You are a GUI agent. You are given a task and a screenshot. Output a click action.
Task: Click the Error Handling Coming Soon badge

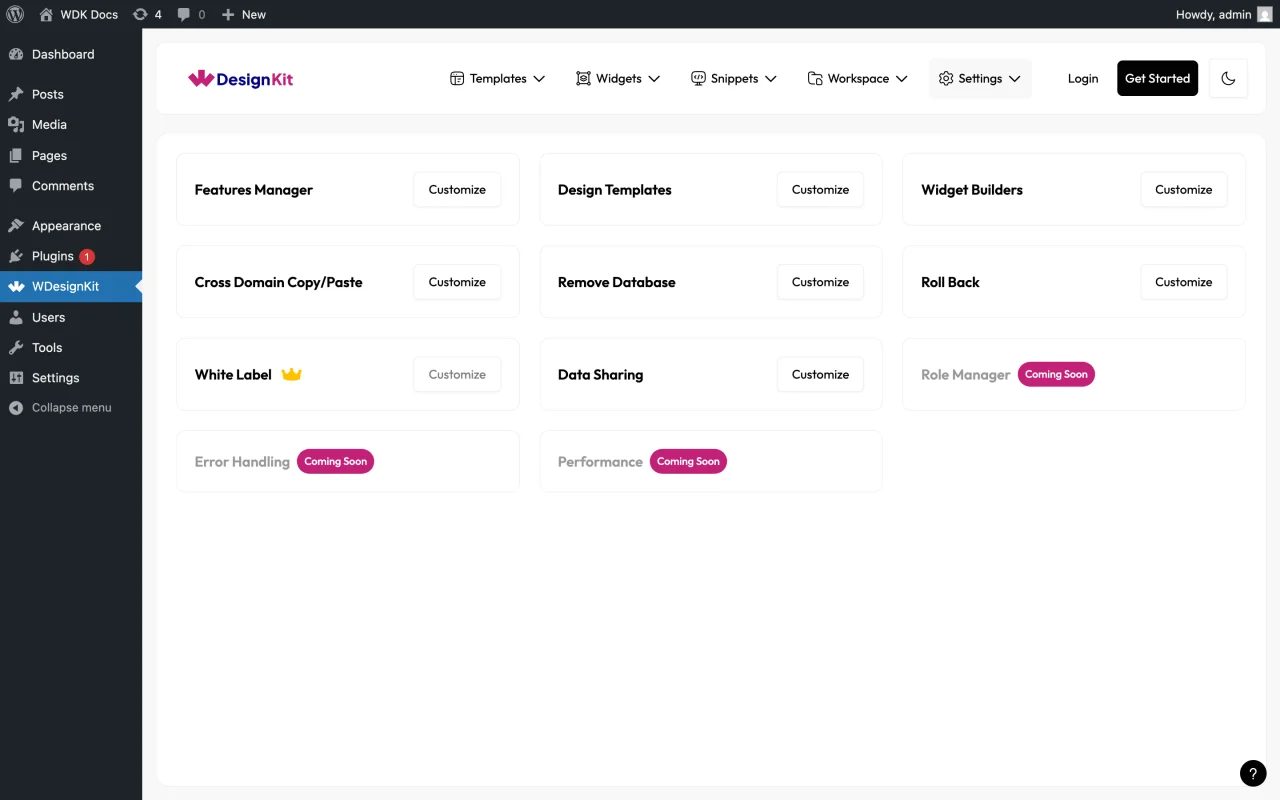335,461
